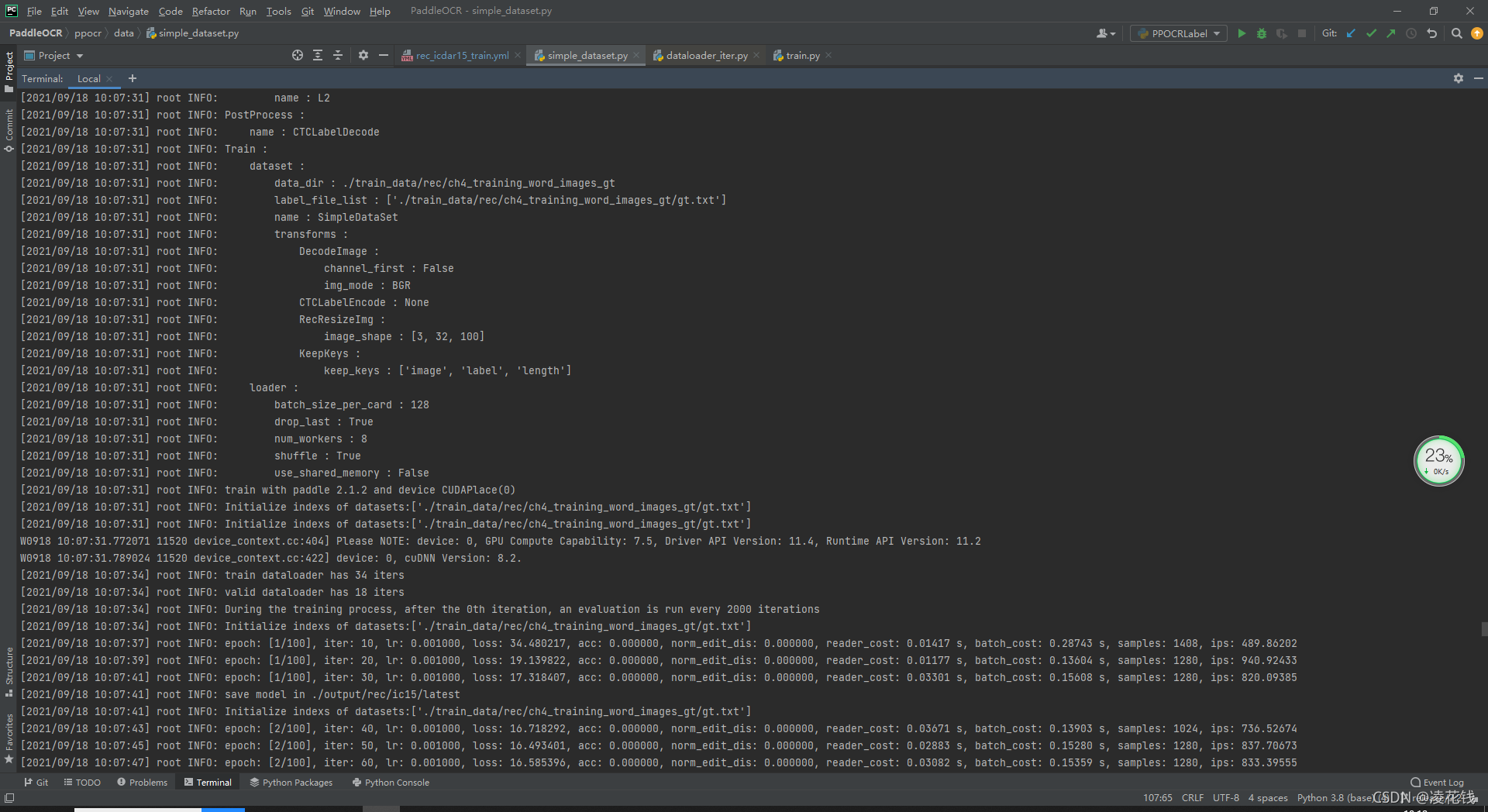Viewport: 1488px width, 812px height.
Task: Click the Stop process square icon
Action: pyautogui.click(x=1302, y=33)
